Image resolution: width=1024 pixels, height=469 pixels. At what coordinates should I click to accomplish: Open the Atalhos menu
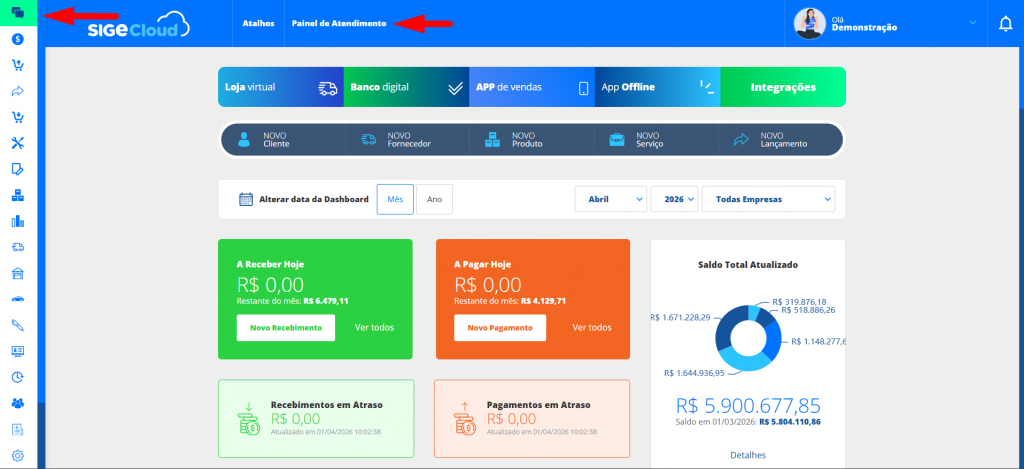258,23
